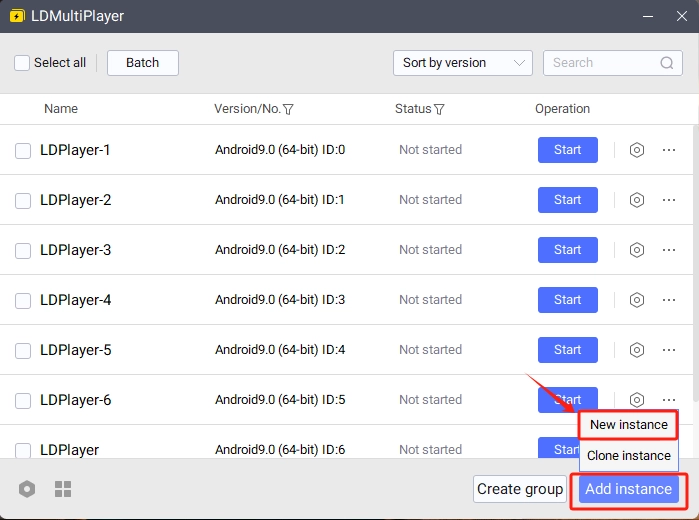Click Not started status of LDPlayer-2

pyautogui.click(x=430, y=200)
